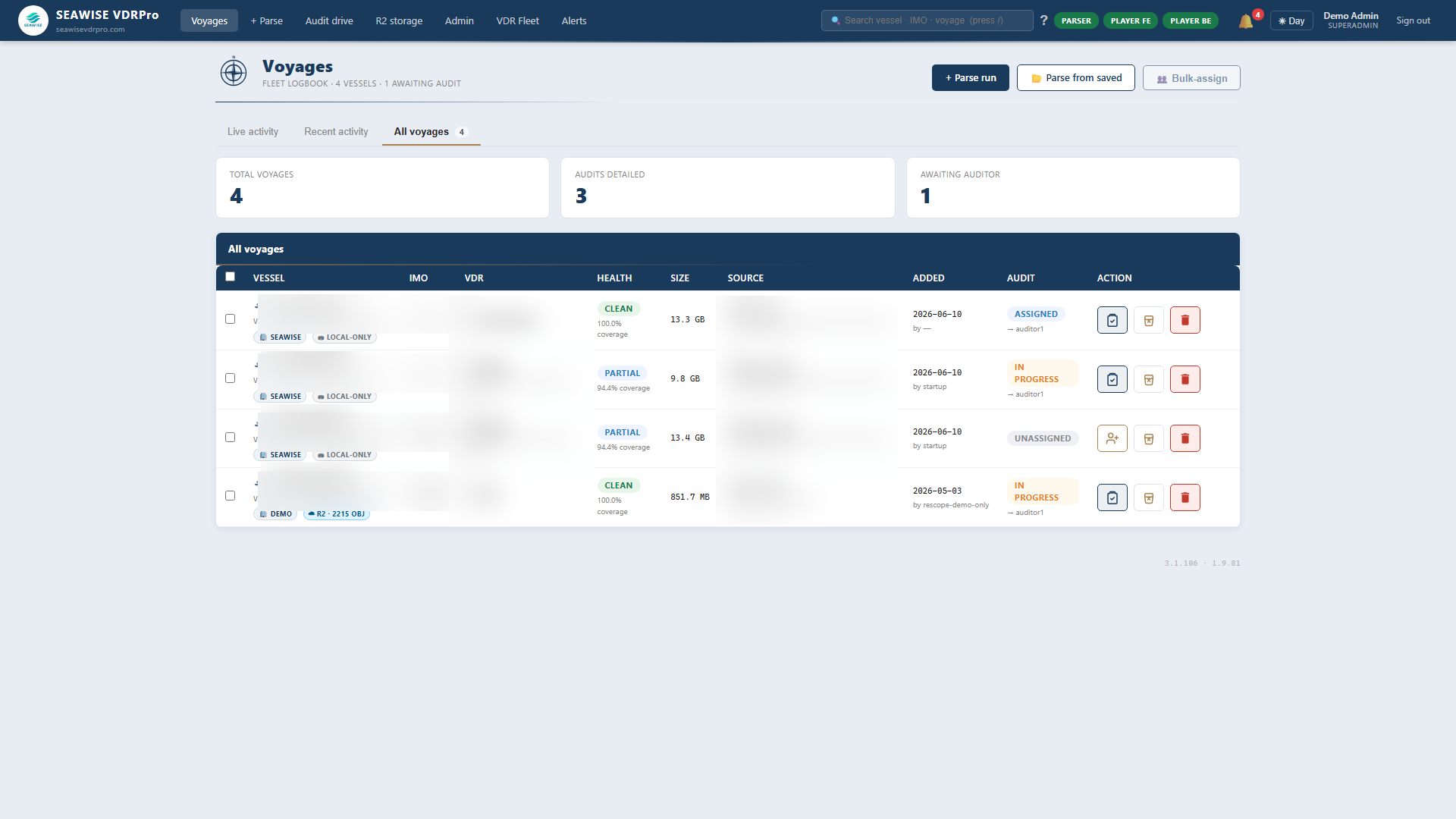Click the 2026-05-03 added date
The width and height of the screenshot is (1456, 819).
click(937, 491)
